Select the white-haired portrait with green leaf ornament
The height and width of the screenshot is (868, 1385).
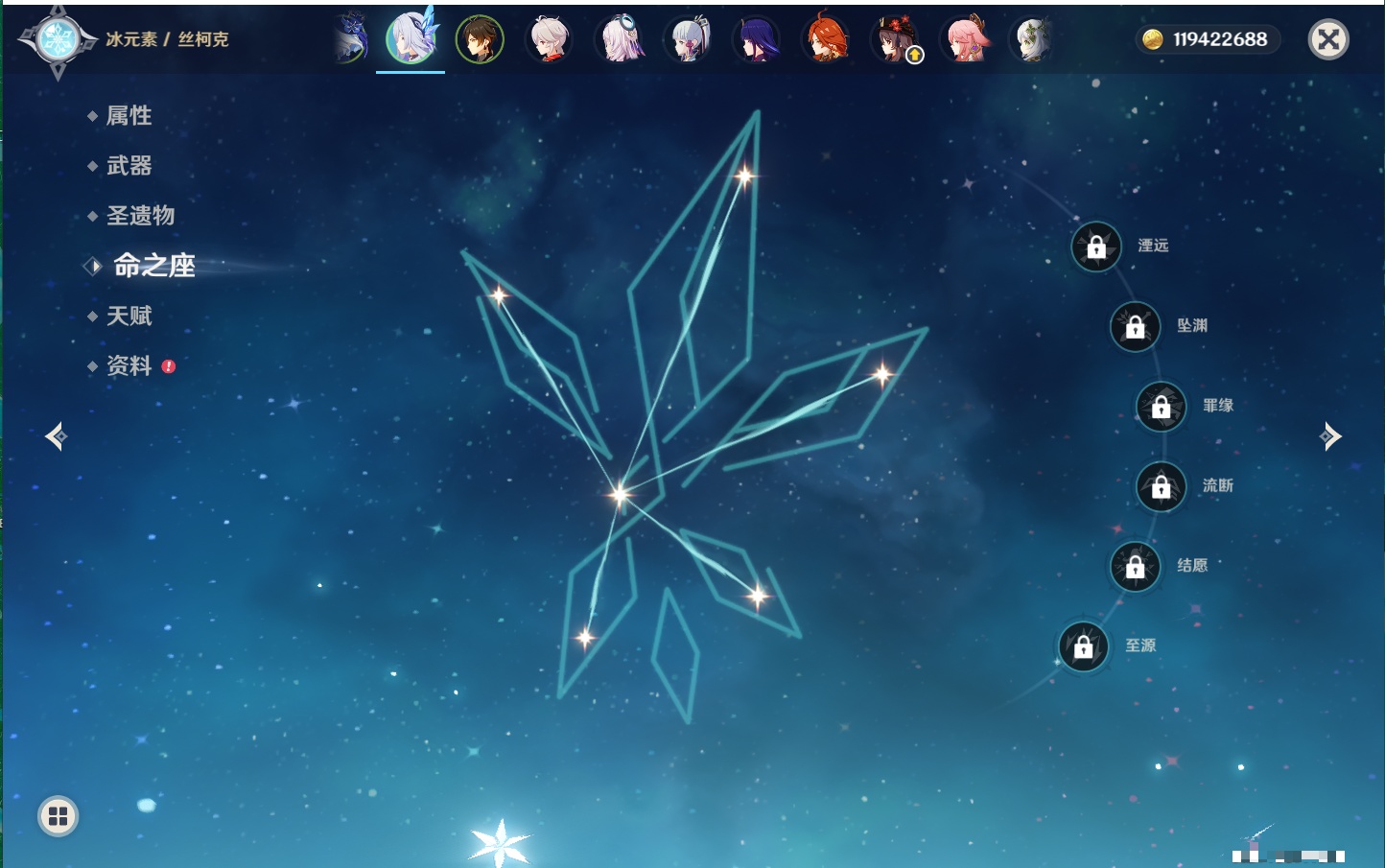[1034, 39]
